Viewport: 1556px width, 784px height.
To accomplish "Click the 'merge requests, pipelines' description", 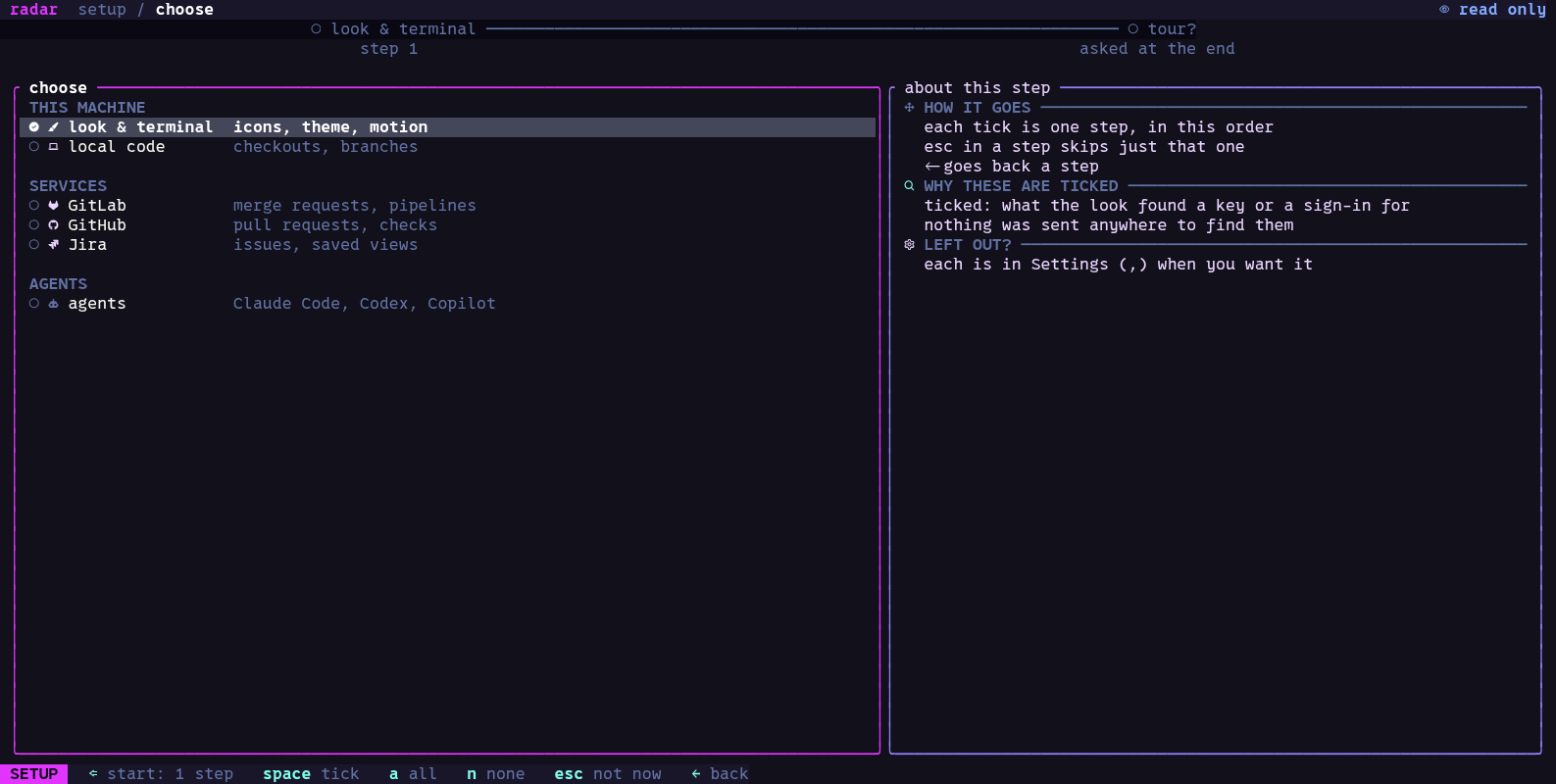I will click(354, 206).
